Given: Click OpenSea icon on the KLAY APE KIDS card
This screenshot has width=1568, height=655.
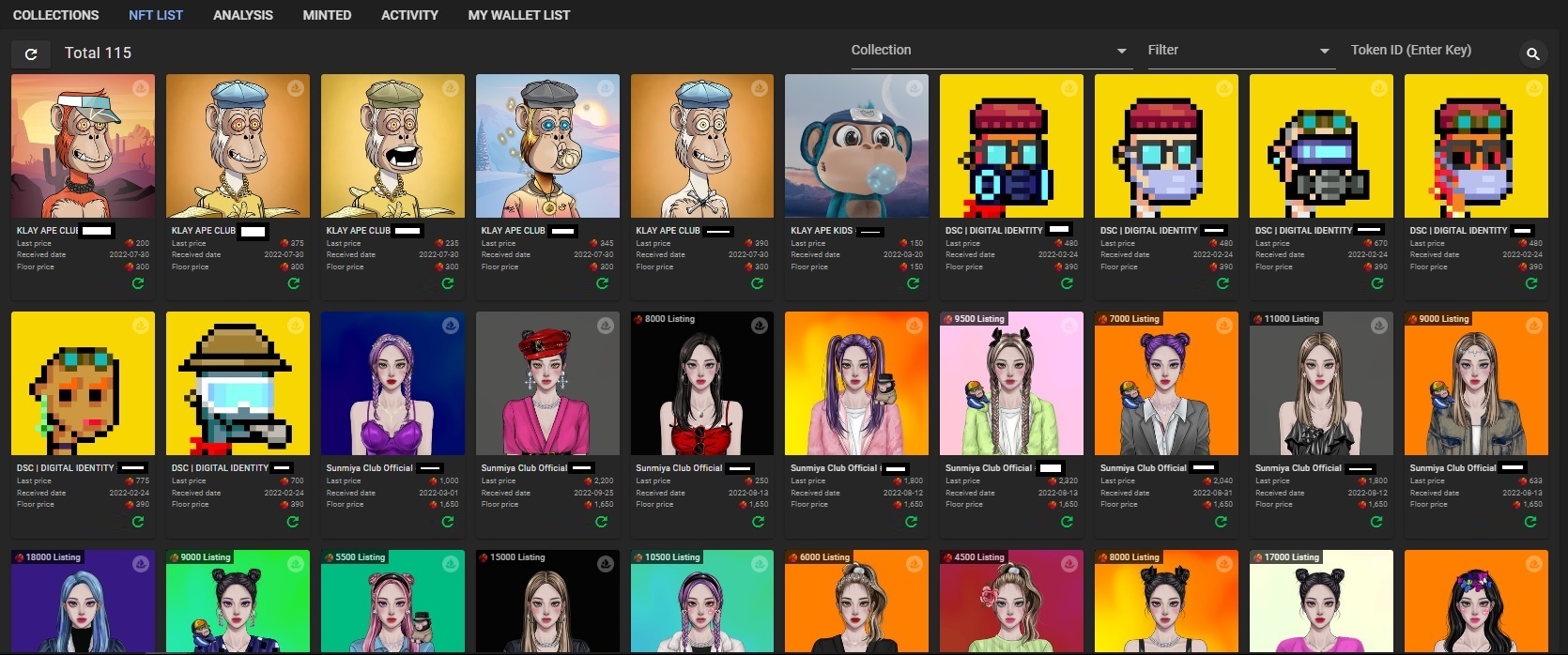Looking at the screenshot, I should tap(914, 88).
